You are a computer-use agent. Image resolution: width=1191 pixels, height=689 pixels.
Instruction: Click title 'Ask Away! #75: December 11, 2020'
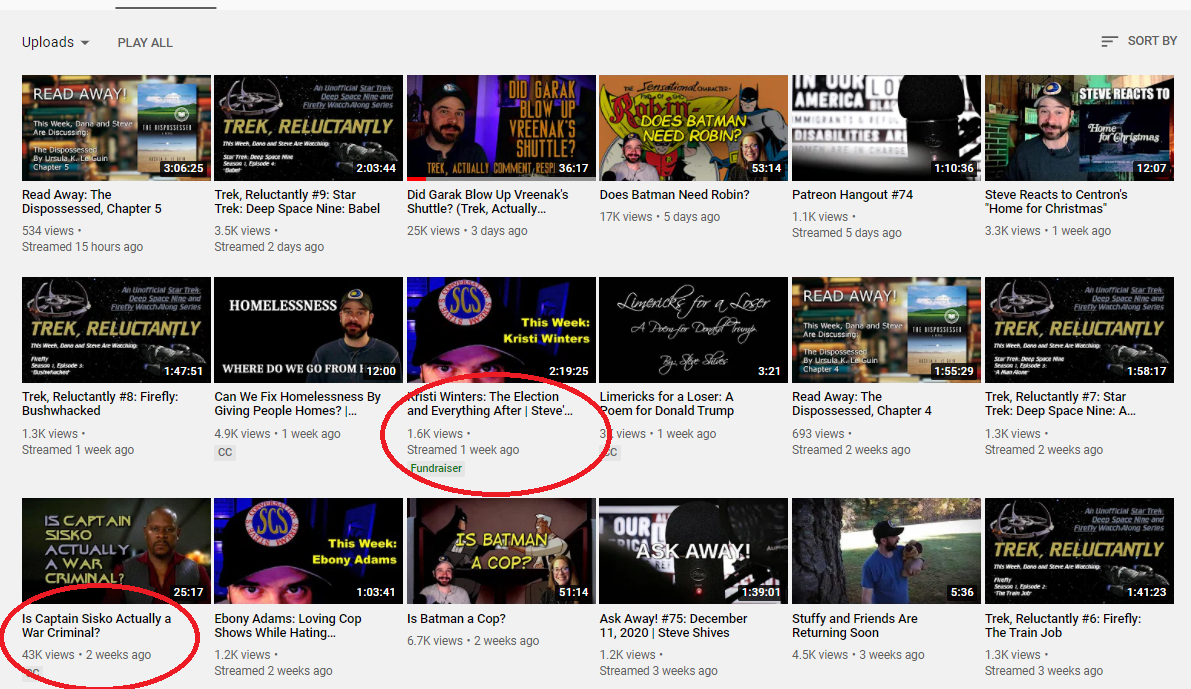pos(674,625)
